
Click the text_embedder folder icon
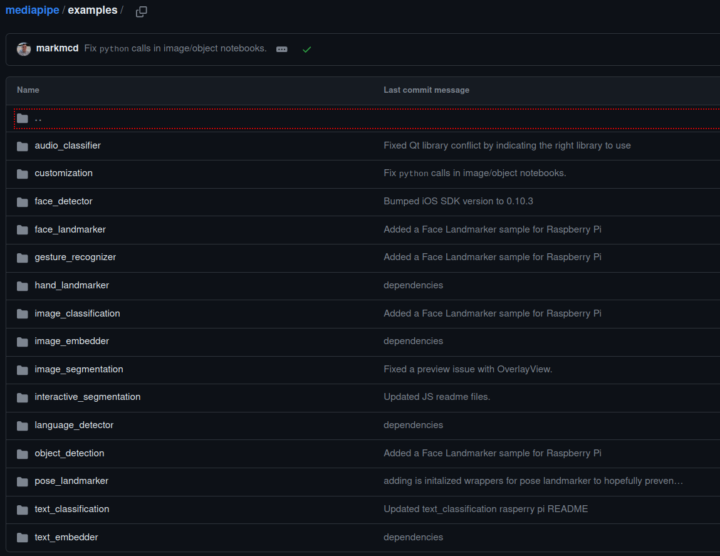tap(22, 537)
